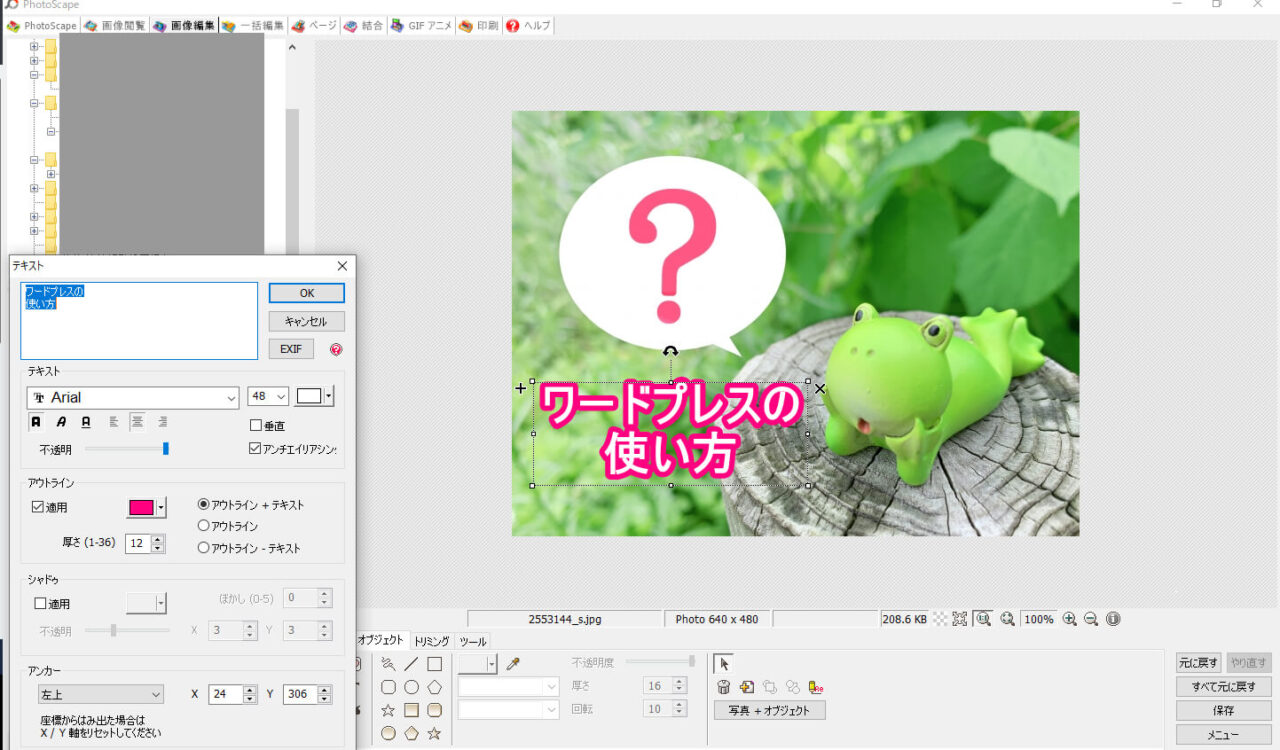Select the outlined star shape tool
The width and height of the screenshot is (1280, 750).
pyautogui.click(x=388, y=710)
